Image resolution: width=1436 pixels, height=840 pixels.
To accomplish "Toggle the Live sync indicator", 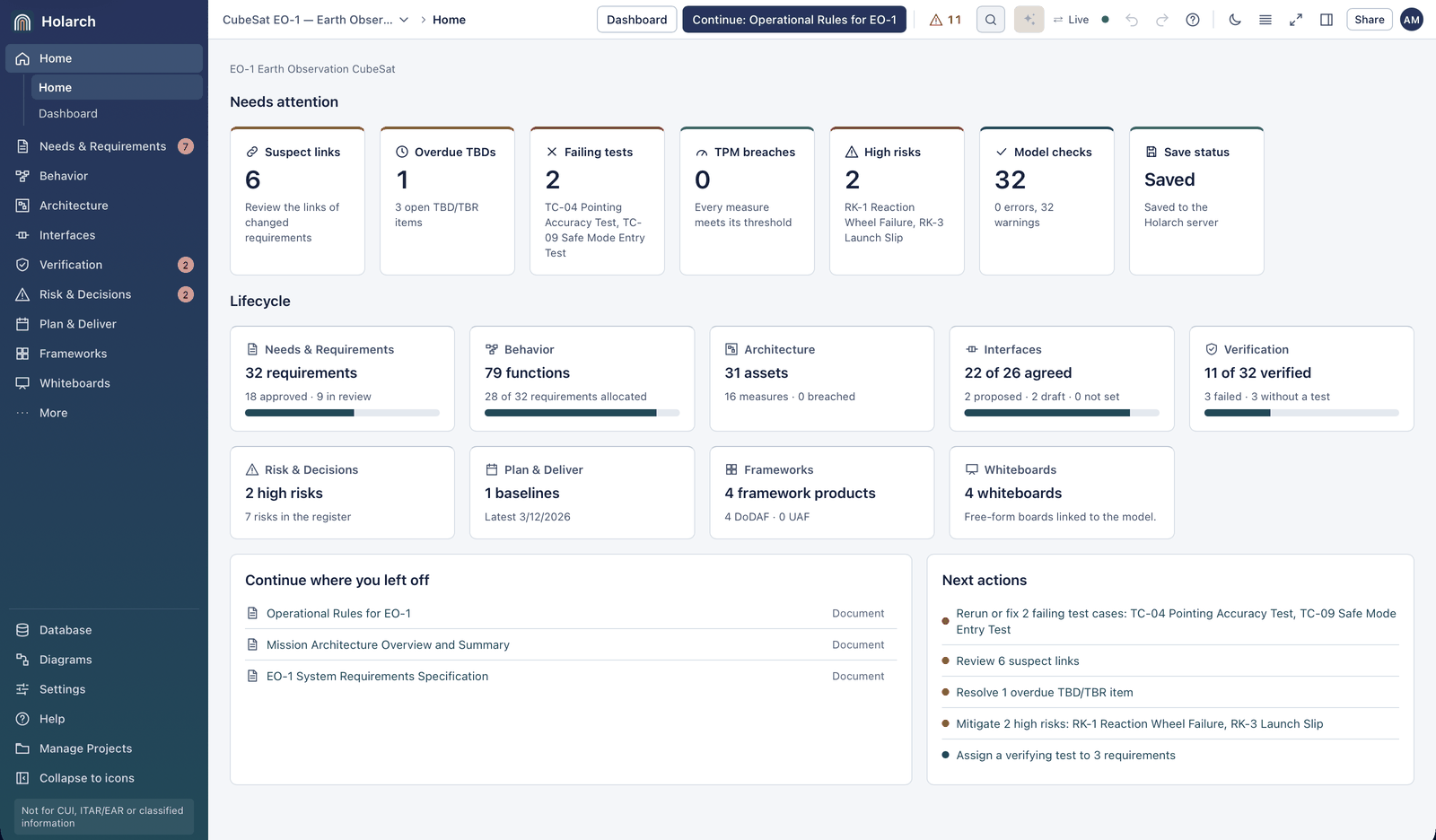I will tap(1081, 20).
